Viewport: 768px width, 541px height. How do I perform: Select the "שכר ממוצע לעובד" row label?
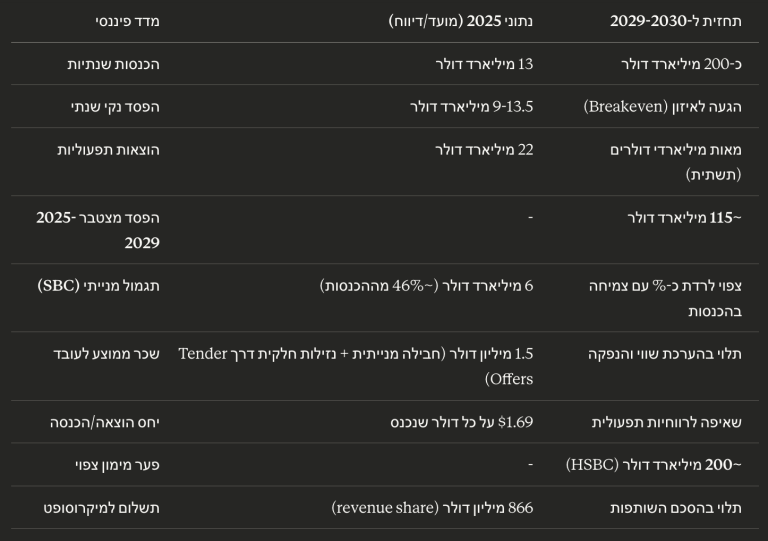coord(106,353)
